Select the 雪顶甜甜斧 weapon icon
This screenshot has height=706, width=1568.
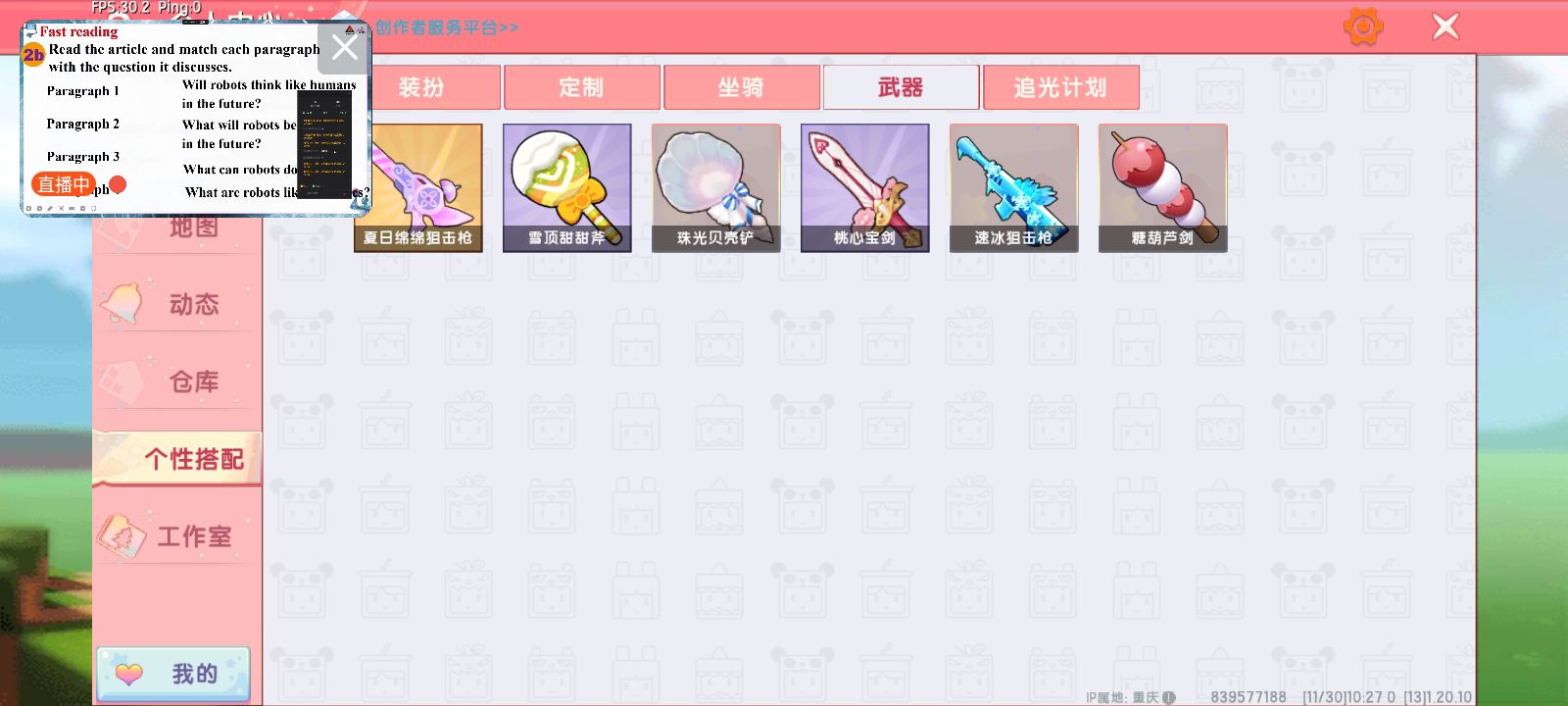click(x=566, y=188)
